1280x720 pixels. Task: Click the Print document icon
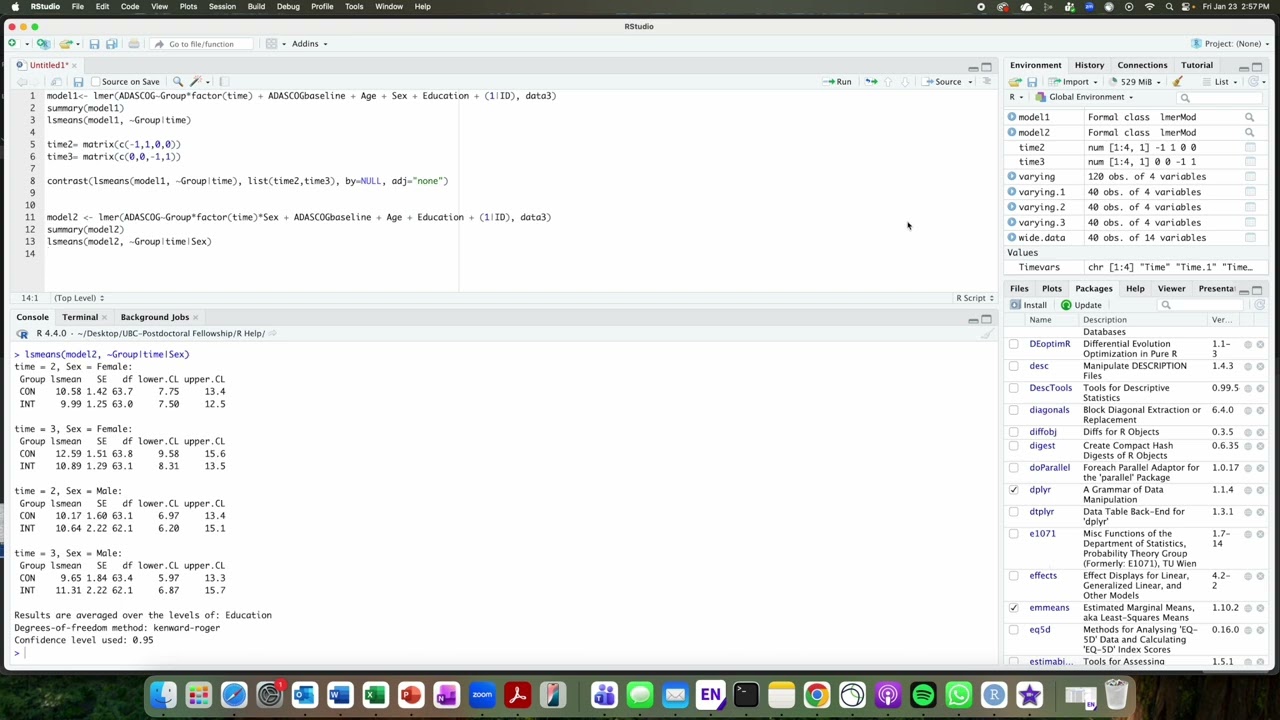pos(134,44)
